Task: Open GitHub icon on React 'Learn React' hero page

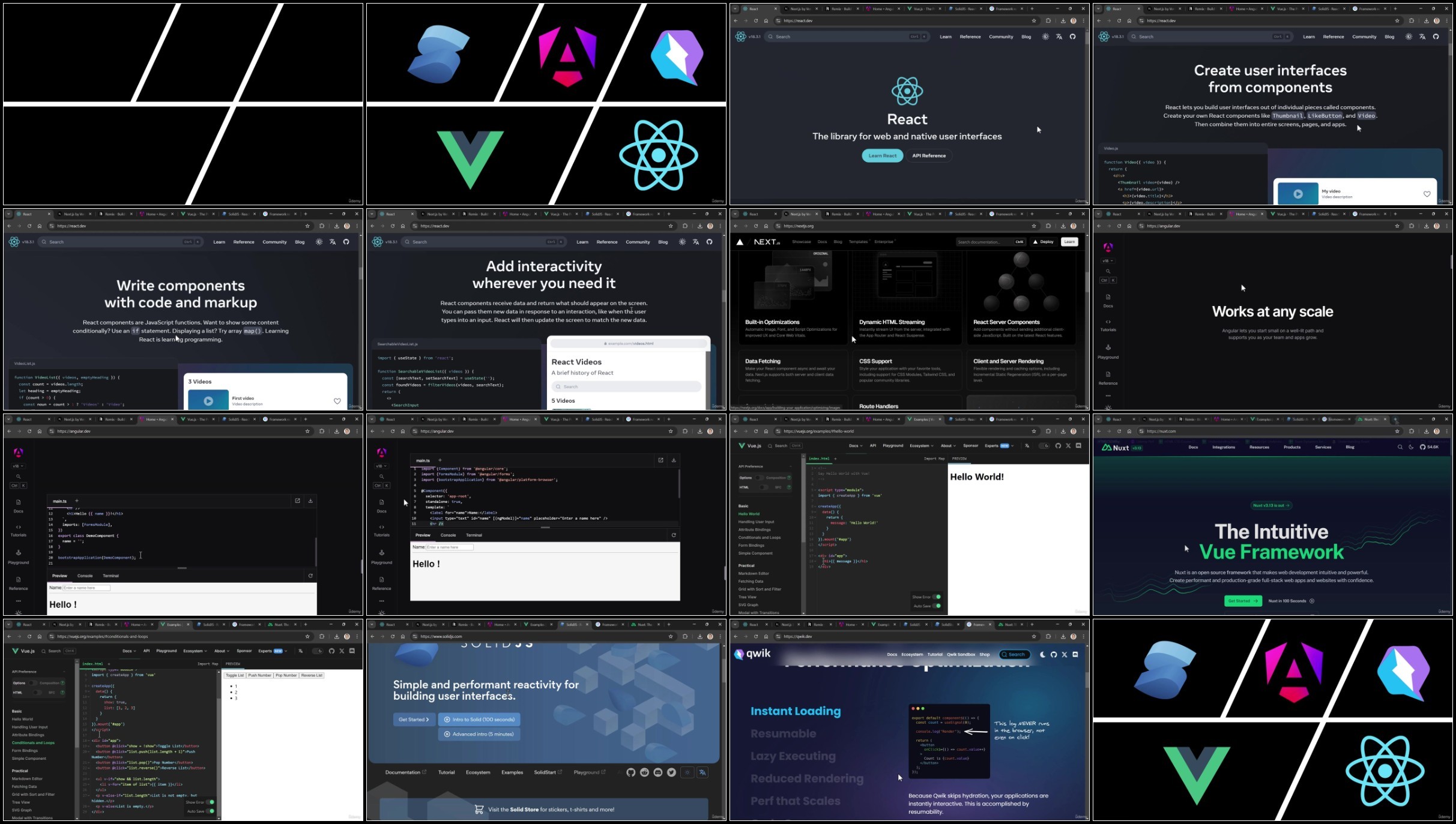Action: (1072, 37)
